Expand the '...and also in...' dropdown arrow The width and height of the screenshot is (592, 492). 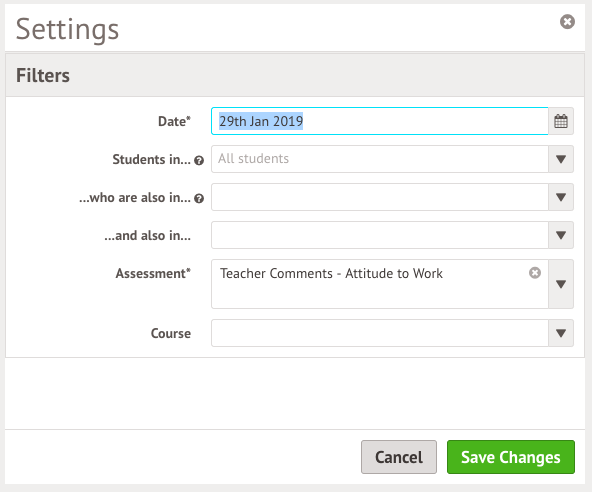tap(561, 235)
